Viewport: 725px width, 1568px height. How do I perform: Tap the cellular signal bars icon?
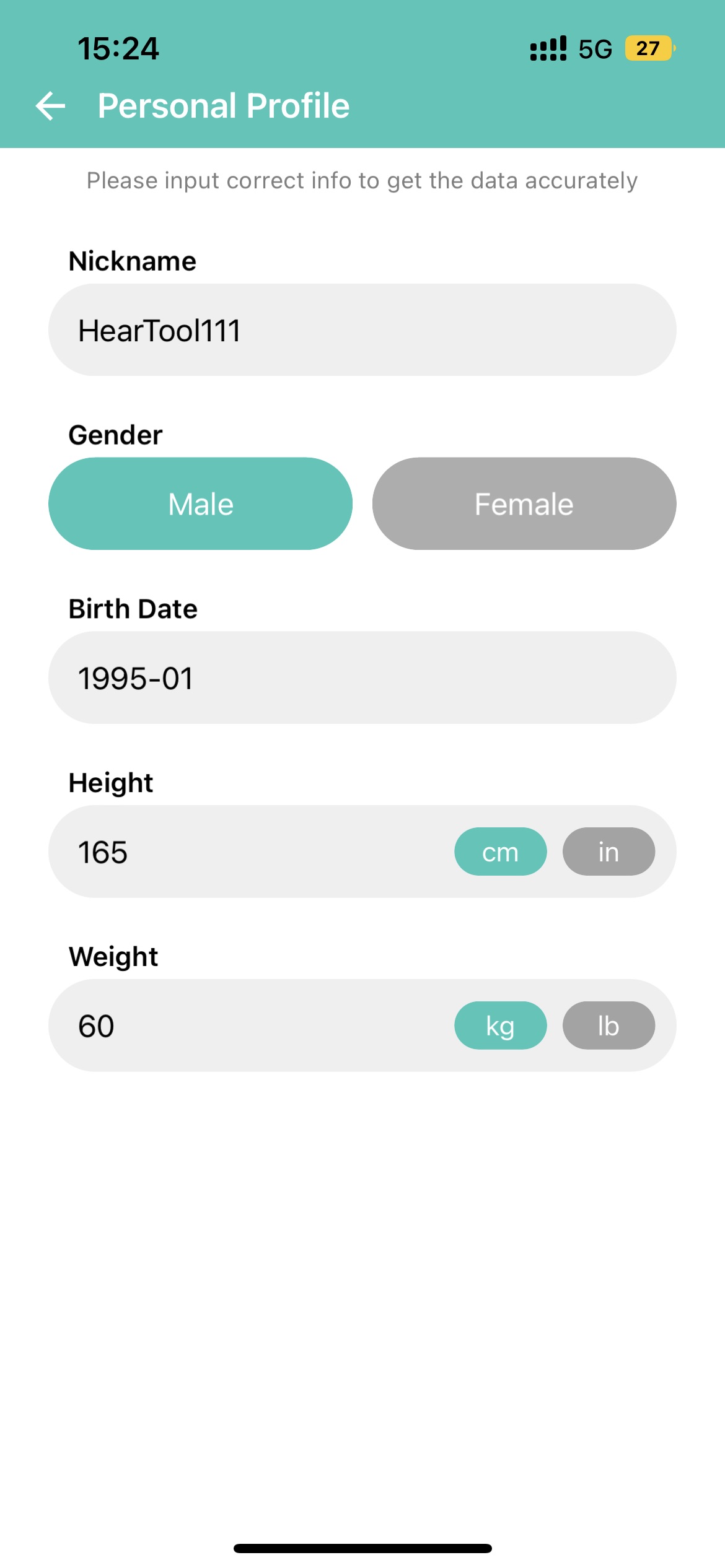[548, 48]
